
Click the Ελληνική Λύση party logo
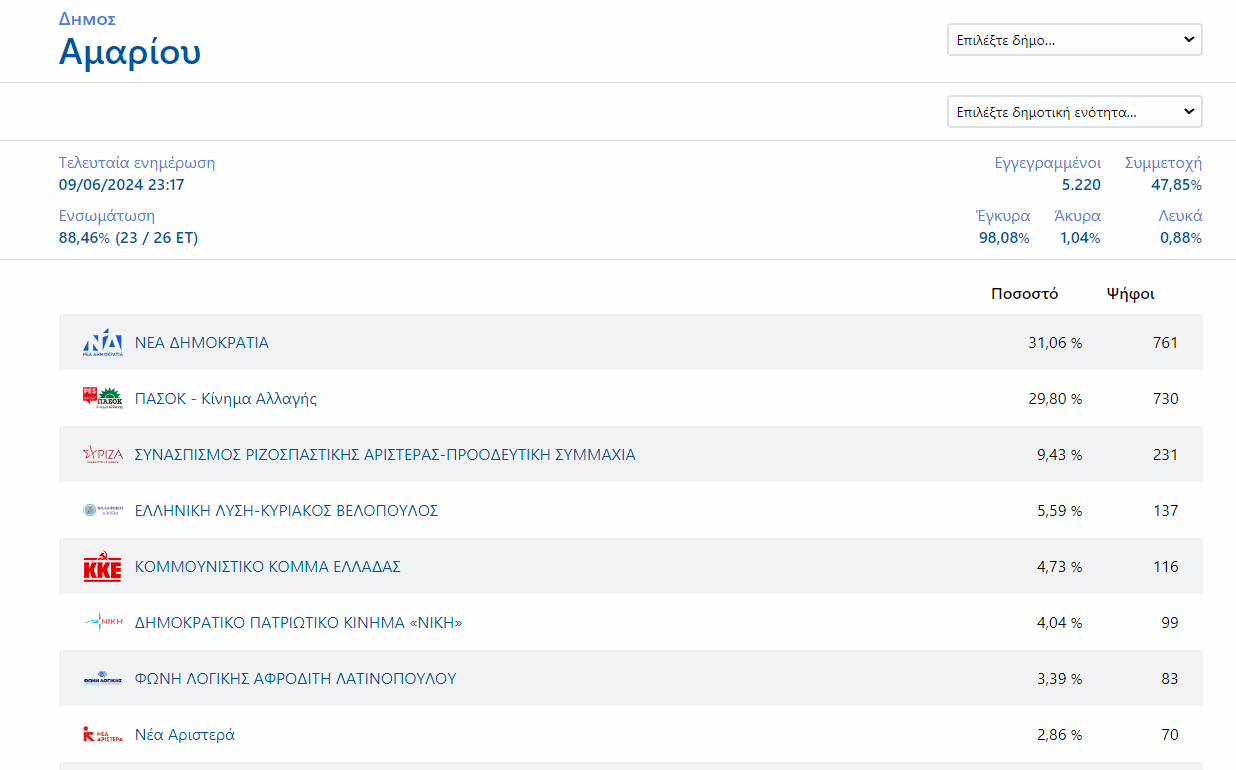pyautogui.click(x=102, y=511)
